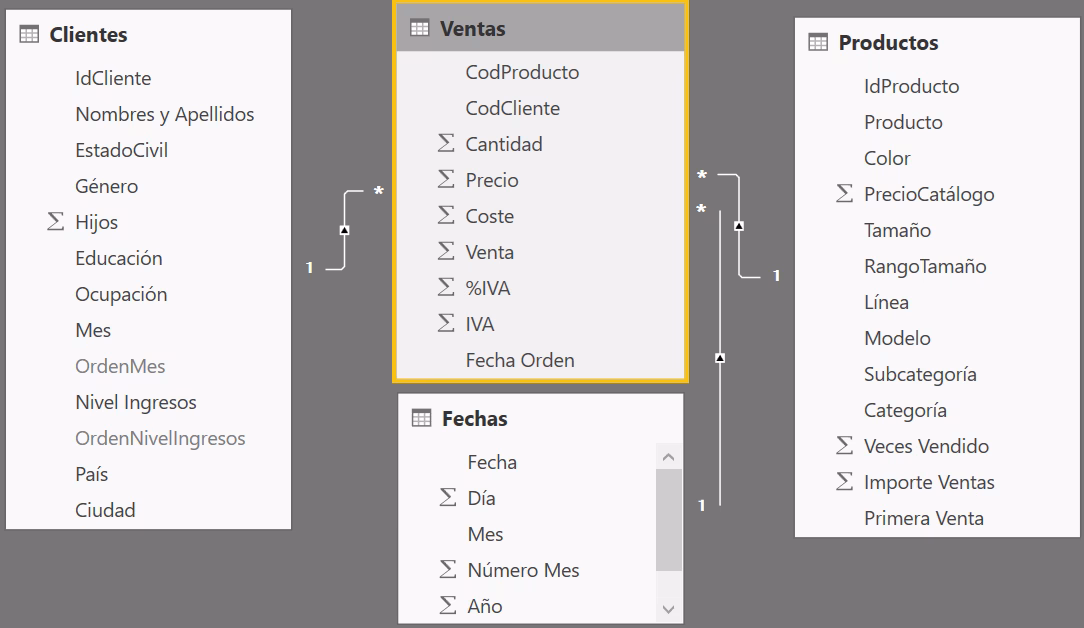This screenshot has height=628, width=1084.
Task: Select Mes field in Fechas table
Action: [x=485, y=533]
